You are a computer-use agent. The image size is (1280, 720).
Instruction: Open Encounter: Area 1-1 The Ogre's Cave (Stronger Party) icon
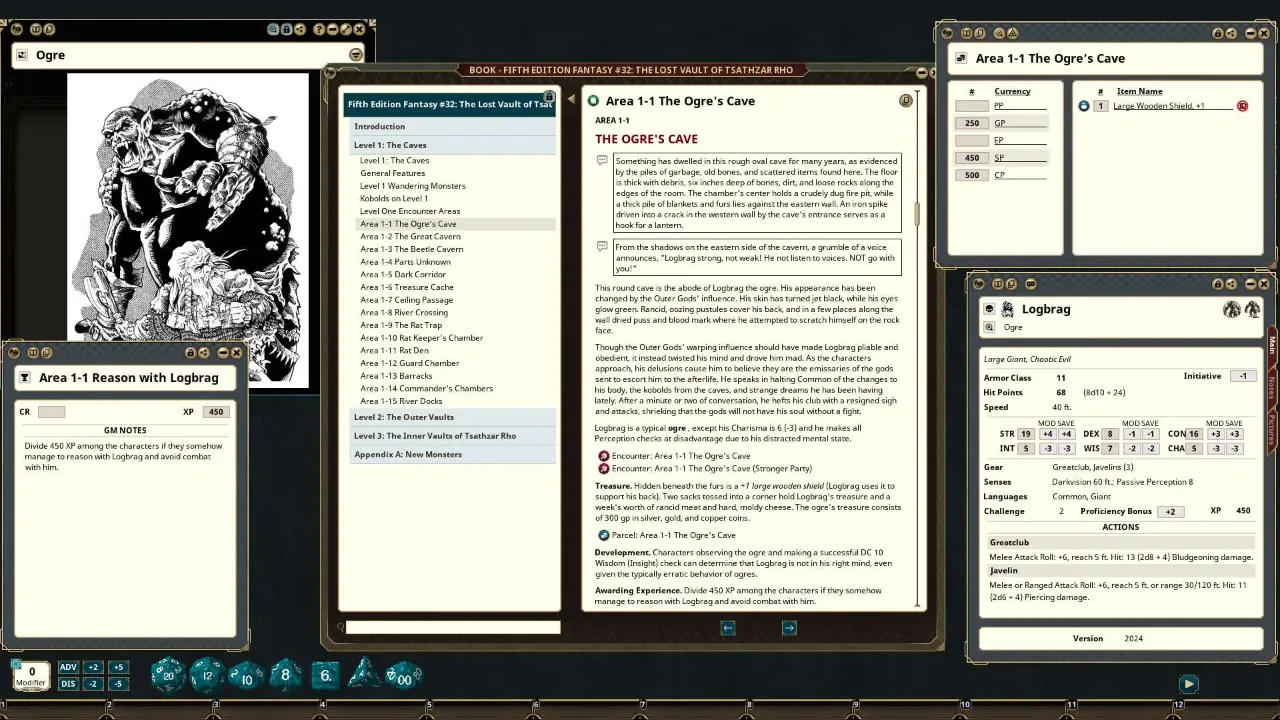[x=604, y=468]
